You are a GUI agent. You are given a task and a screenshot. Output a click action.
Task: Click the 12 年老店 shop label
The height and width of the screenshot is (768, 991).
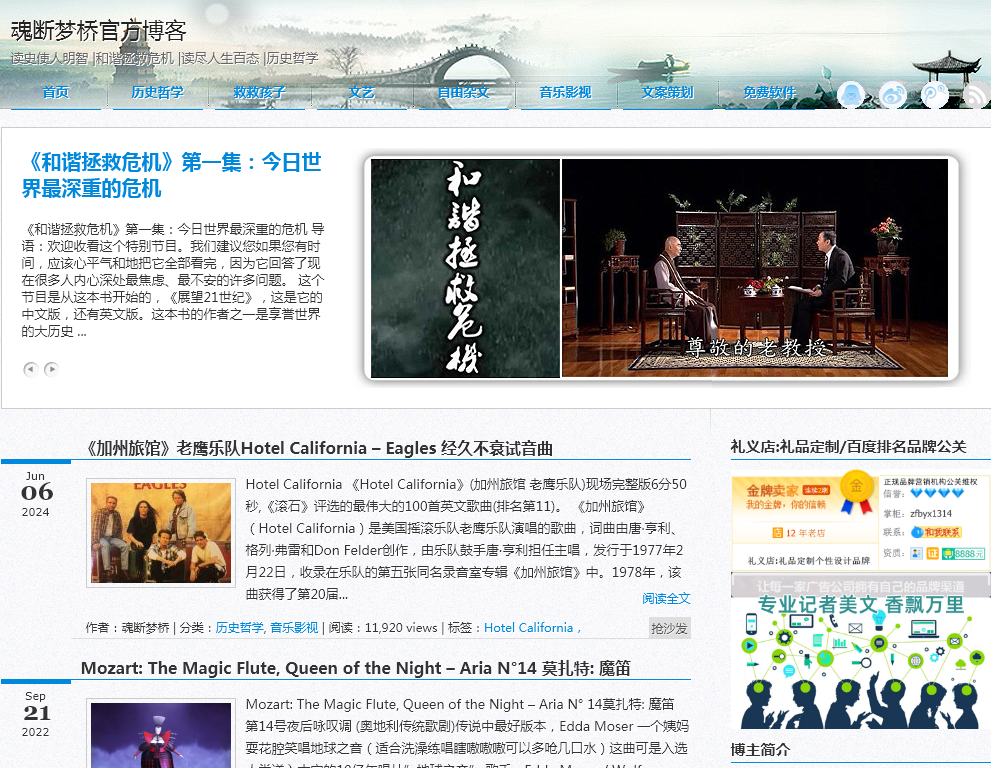pos(799,533)
